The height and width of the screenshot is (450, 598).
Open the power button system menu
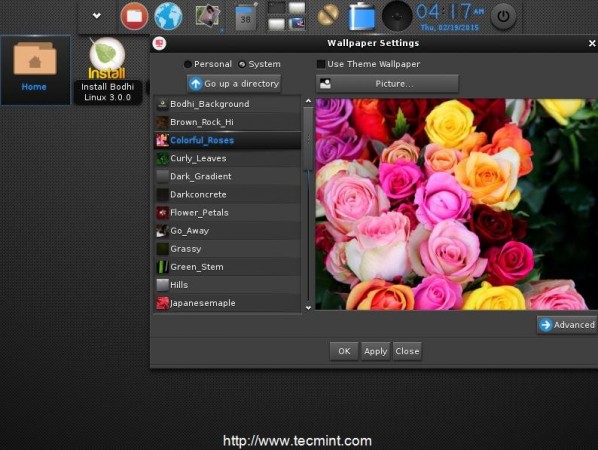503,16
